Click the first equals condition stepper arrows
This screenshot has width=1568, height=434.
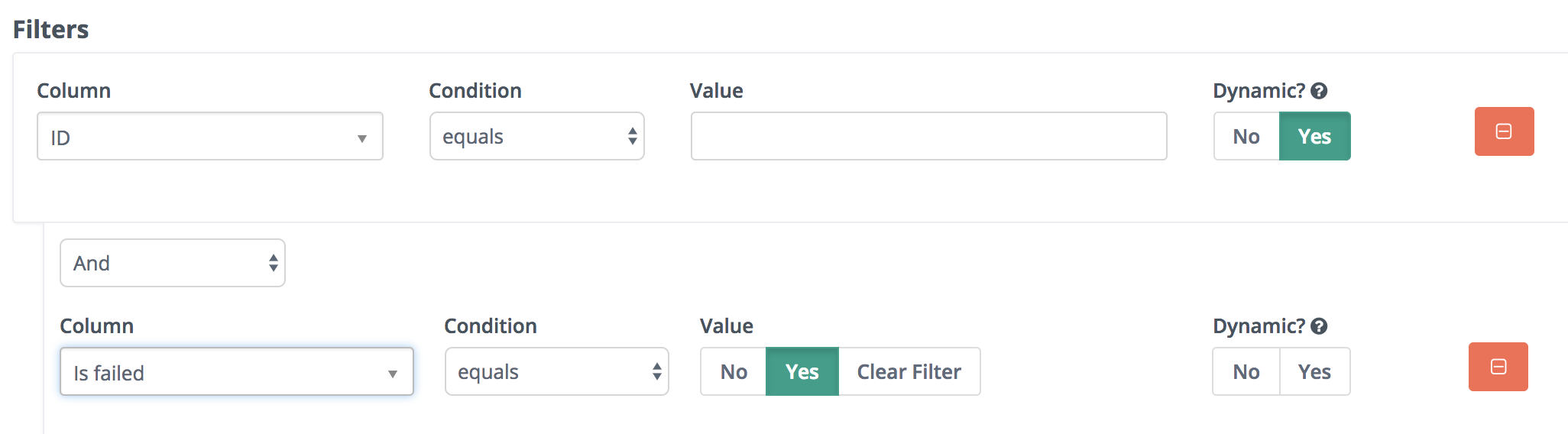[633, 136]
